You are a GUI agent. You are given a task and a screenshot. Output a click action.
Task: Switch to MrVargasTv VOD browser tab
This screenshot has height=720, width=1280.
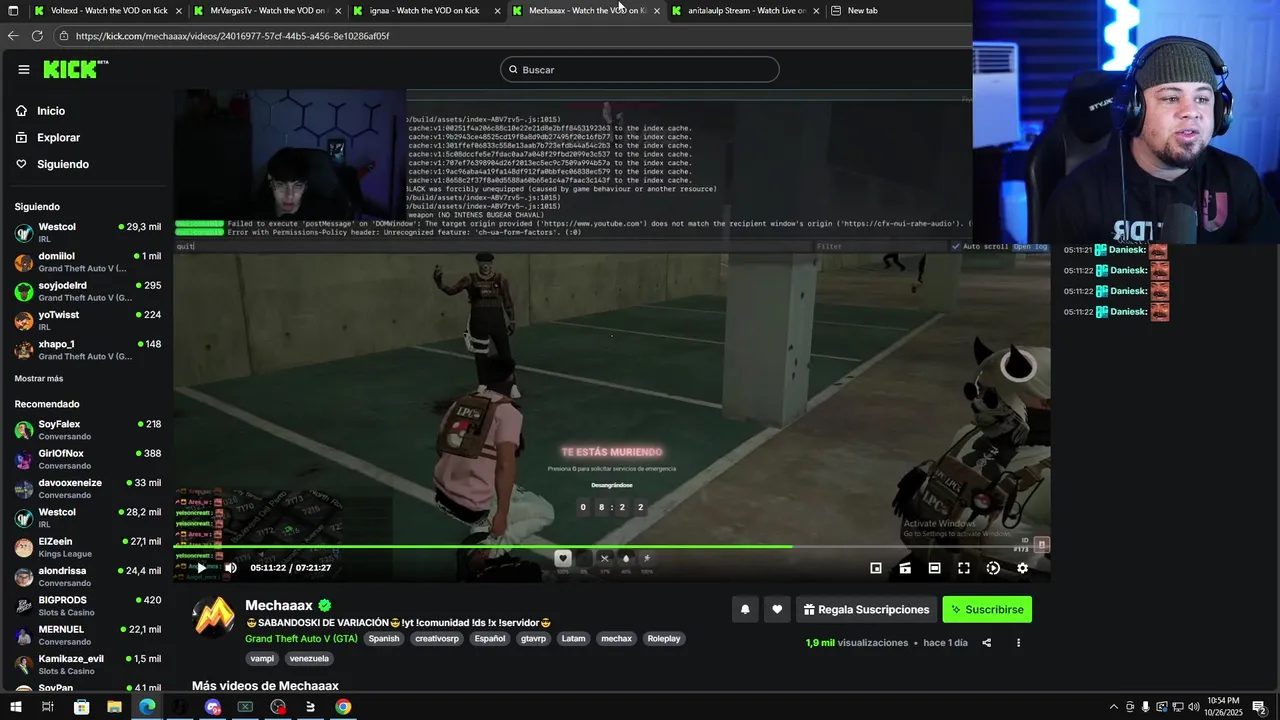268,10
